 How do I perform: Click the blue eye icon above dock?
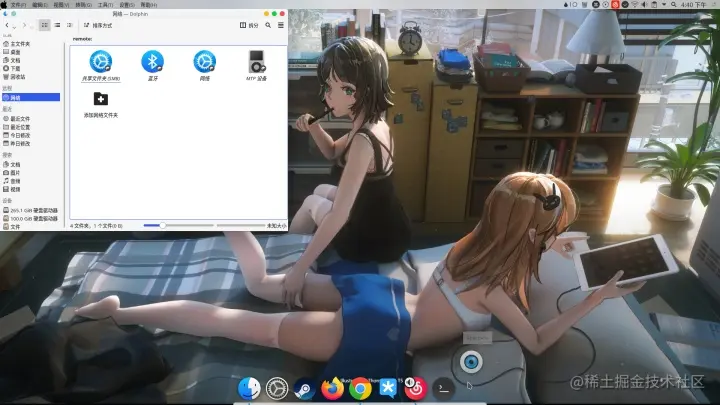tap(471, 362)
